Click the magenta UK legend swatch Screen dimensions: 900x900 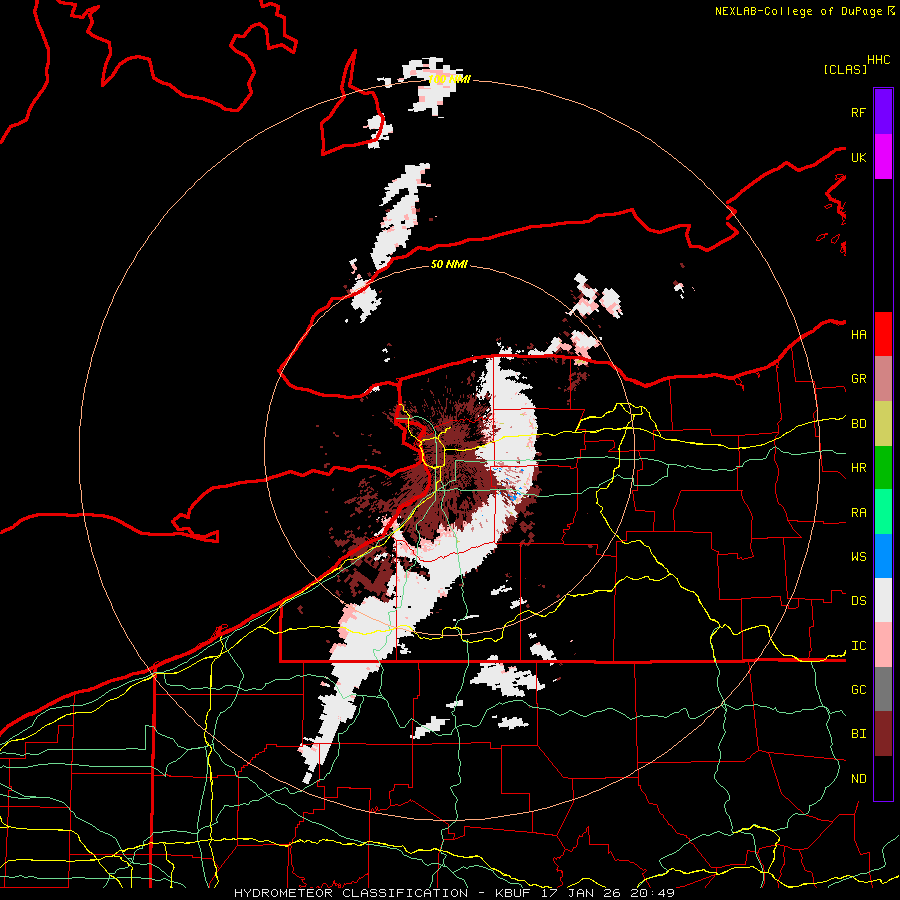(x=883, y=157)
